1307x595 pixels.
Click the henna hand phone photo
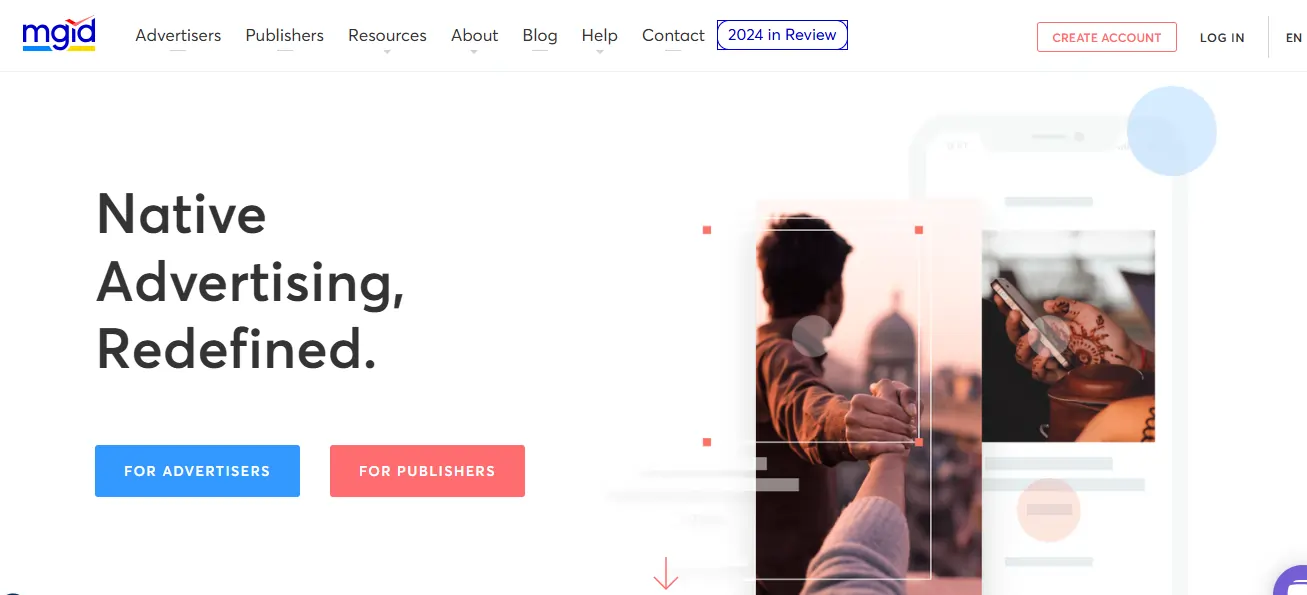tap(1068, 336)
